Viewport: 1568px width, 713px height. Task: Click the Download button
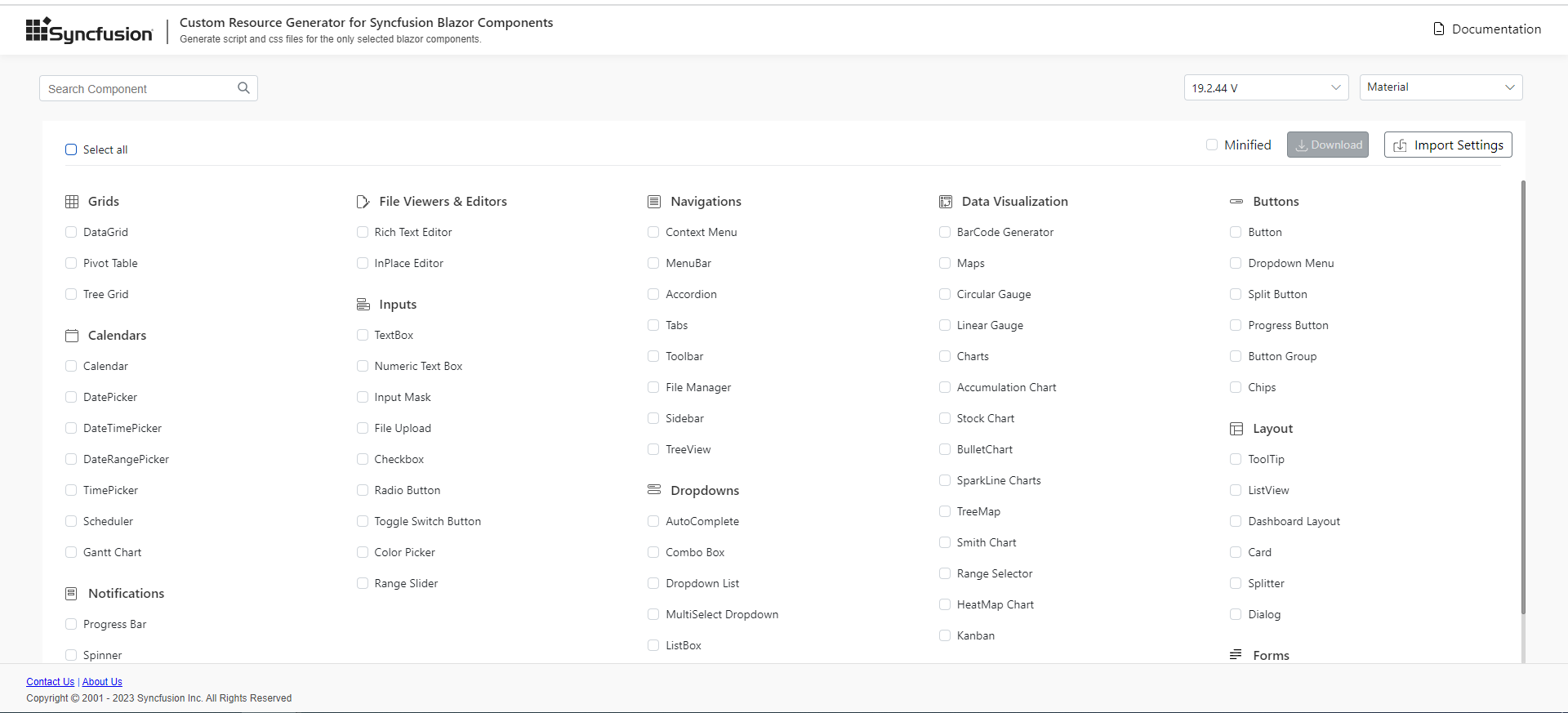coord(1328,145)
